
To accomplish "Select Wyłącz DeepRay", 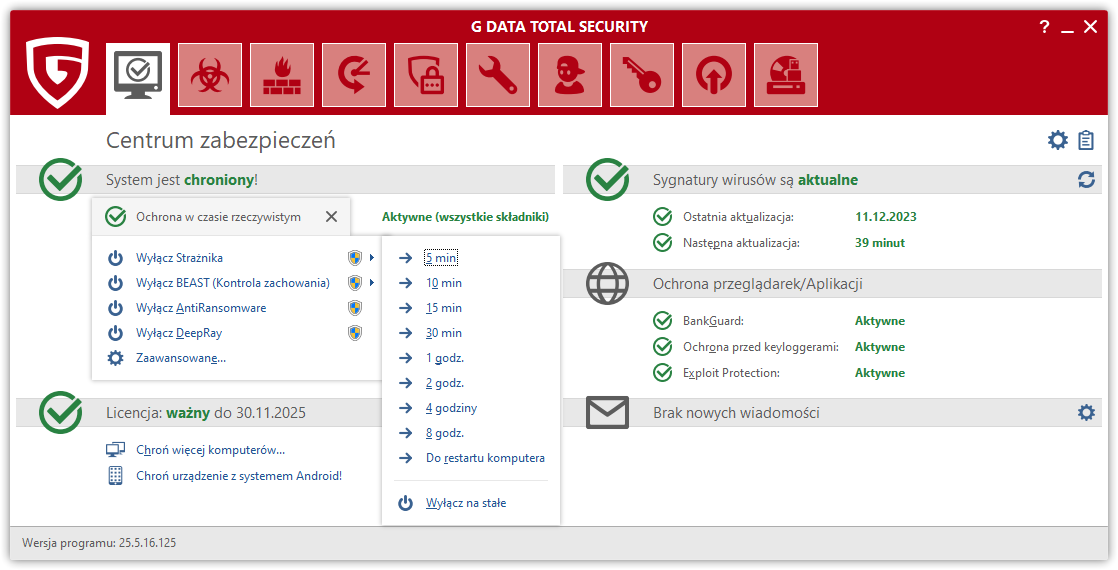I will 179,333.
